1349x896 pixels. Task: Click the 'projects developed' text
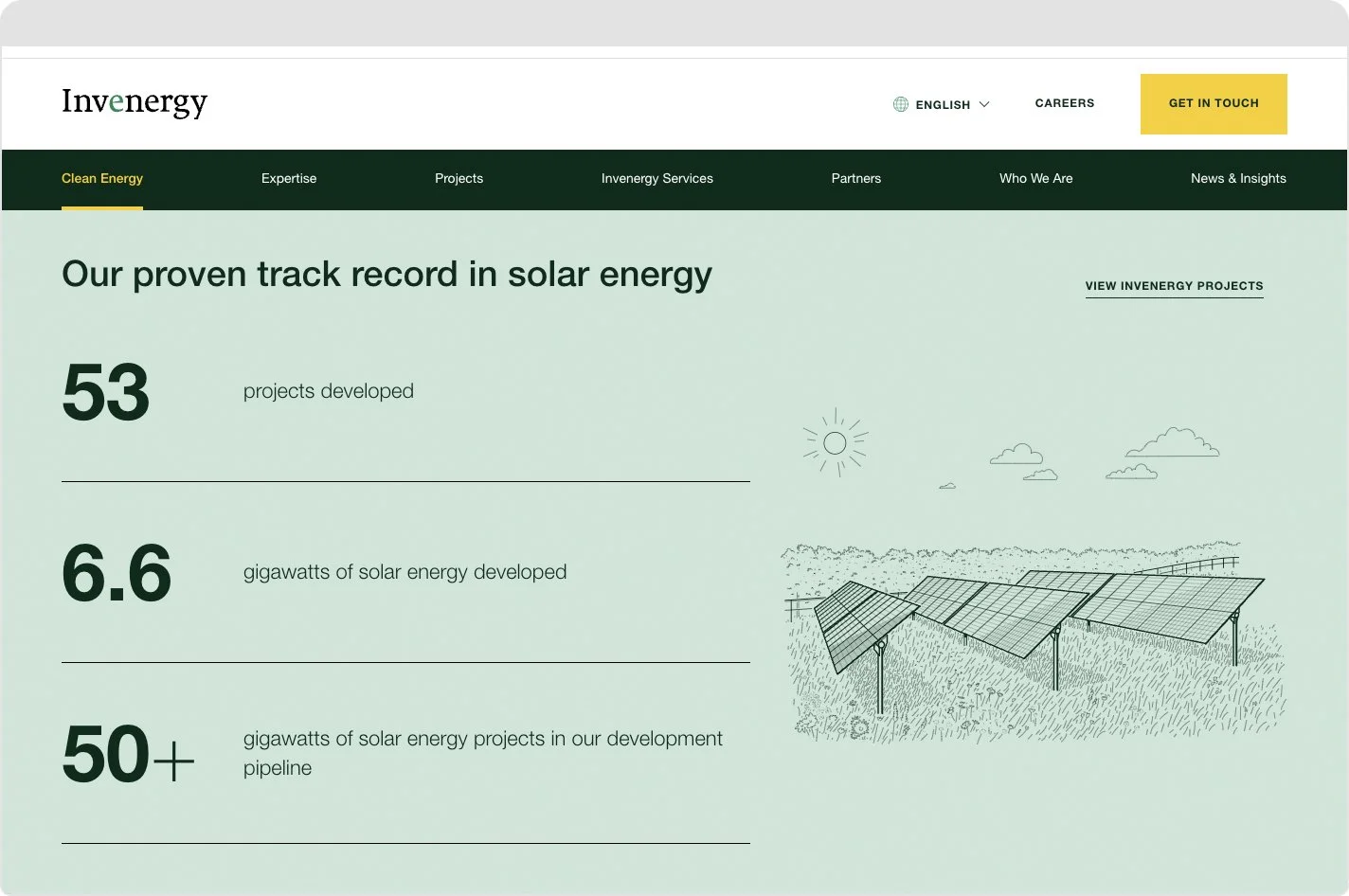tap(329, 391)
